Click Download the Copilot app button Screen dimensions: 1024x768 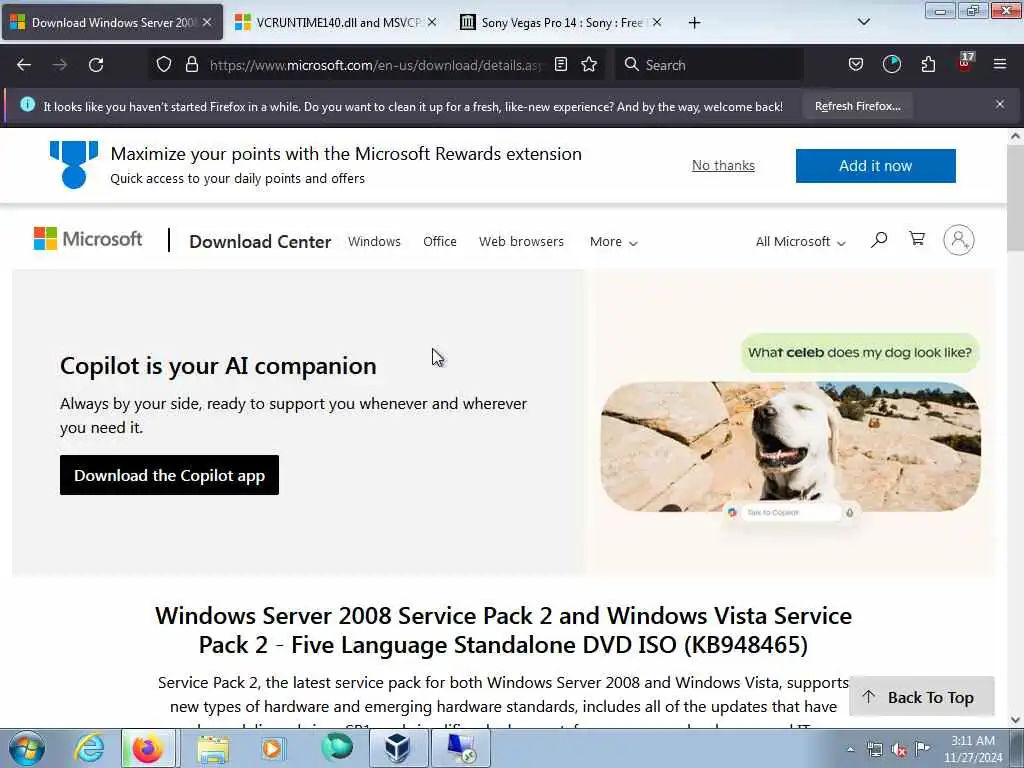pyautogui.click(x=169, y=475)
